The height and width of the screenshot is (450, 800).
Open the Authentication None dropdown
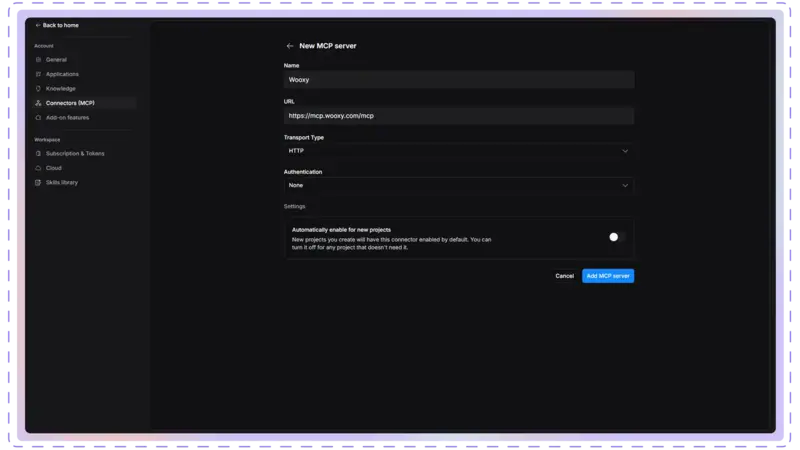(x=459, y=185)
